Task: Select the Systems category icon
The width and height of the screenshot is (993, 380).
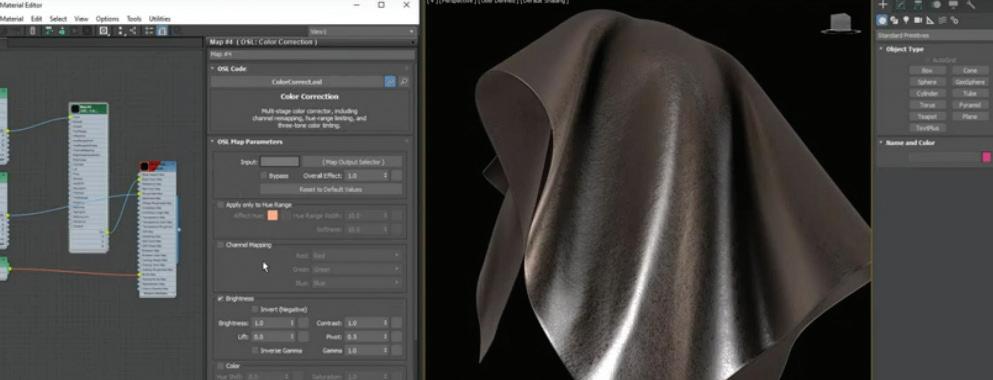Action: 954,20
